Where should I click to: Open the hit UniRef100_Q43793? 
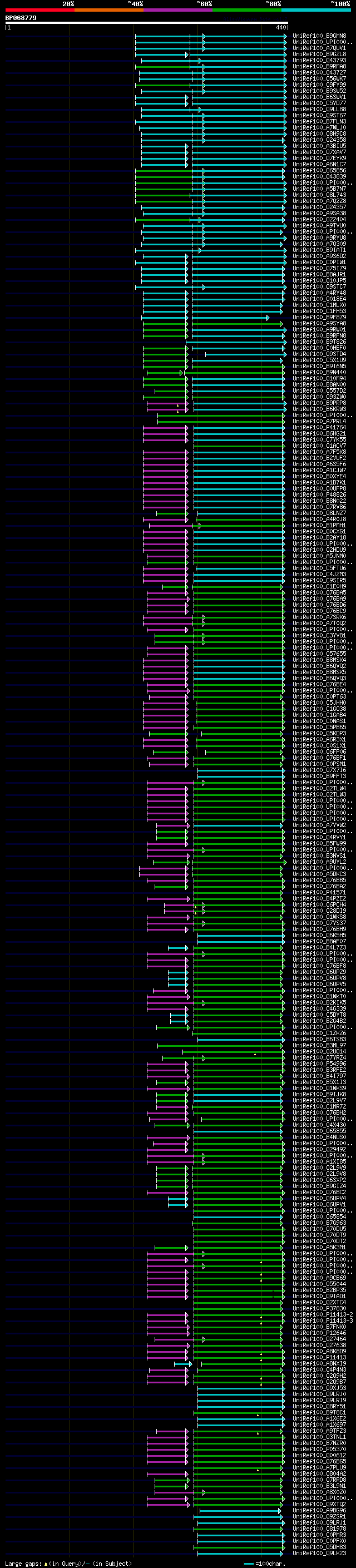pos(319,60)
